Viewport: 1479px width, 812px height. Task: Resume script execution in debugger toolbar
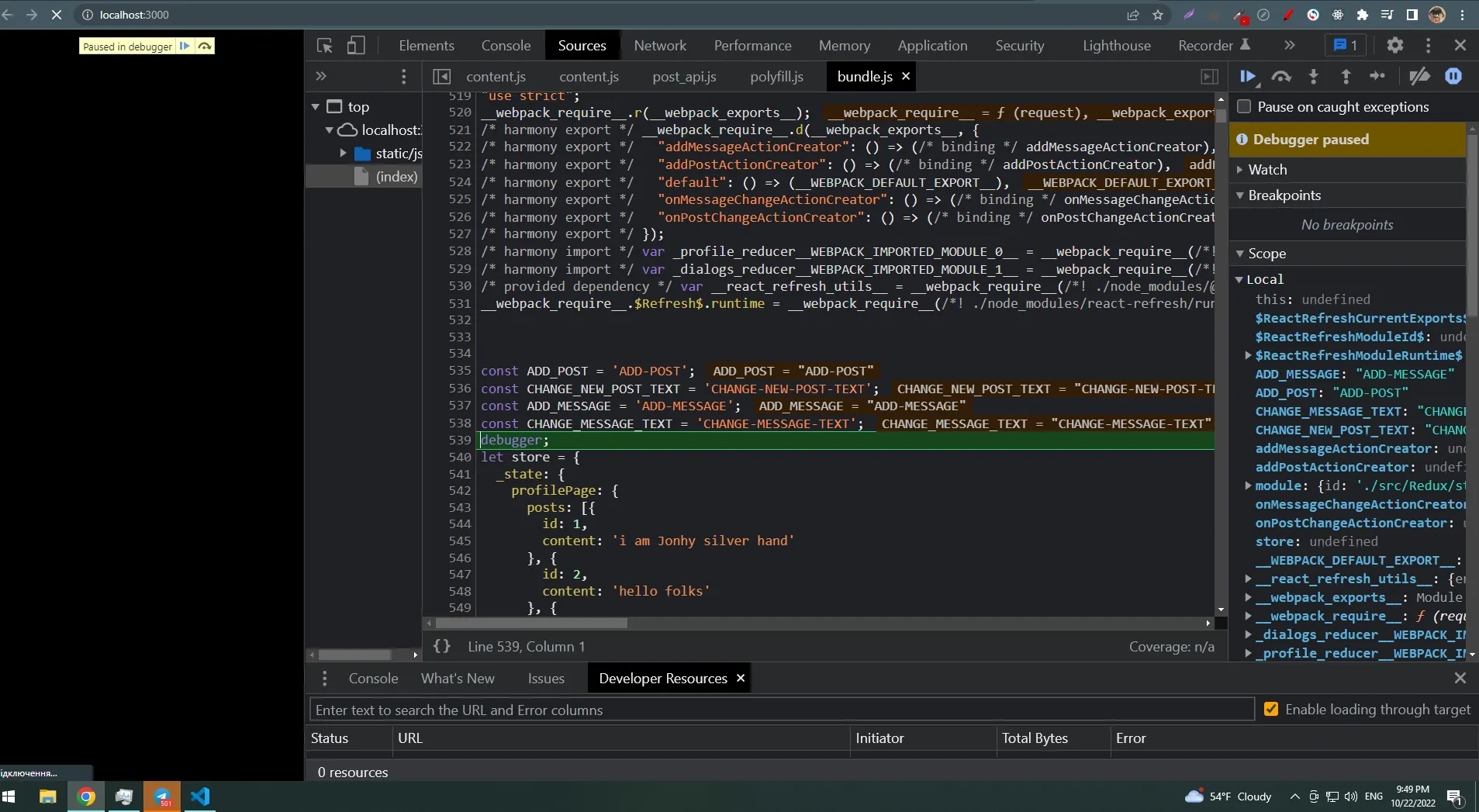[1247, 76]
